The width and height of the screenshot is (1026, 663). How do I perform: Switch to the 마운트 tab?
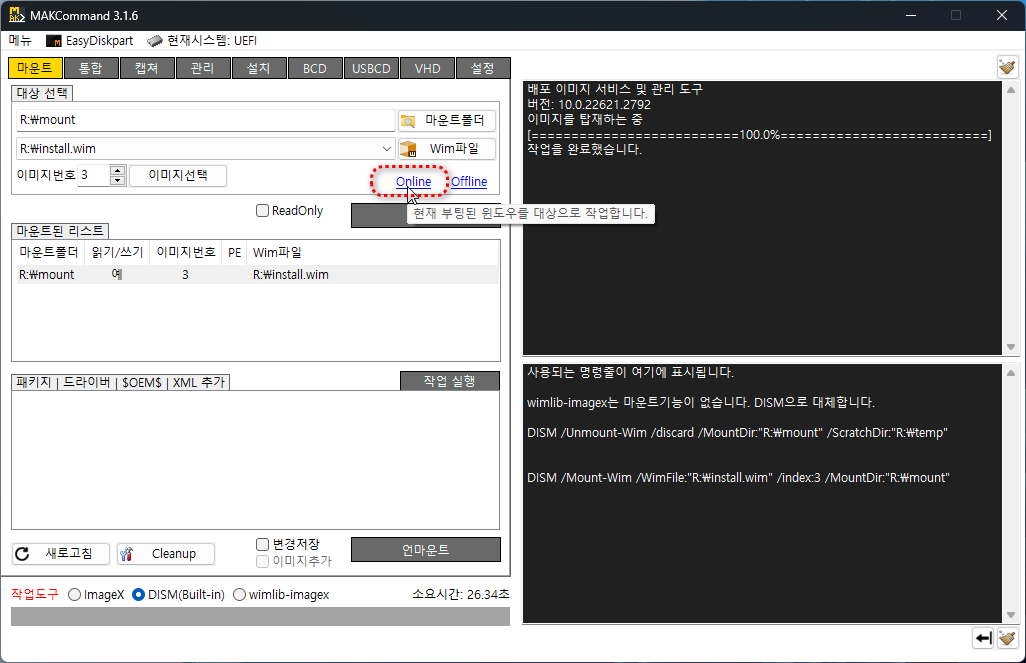(35, 68)
